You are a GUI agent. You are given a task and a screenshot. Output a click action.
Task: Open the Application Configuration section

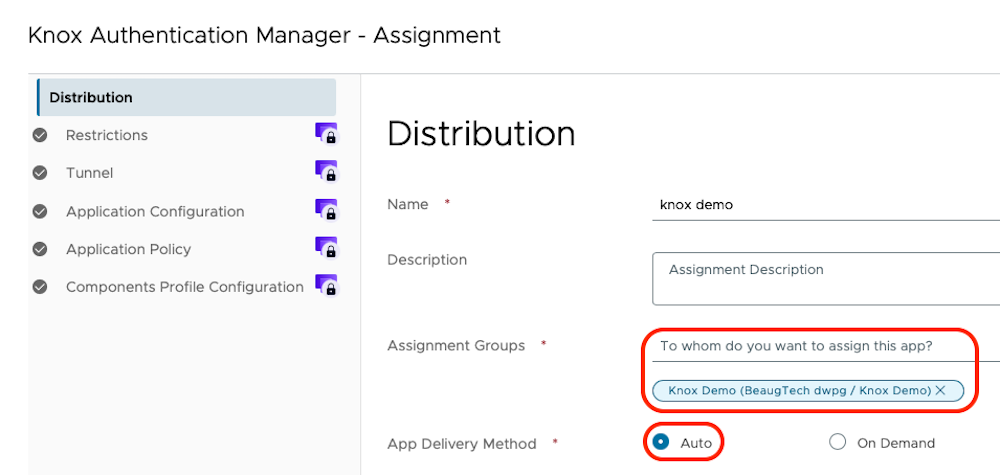(x=155, y=211)
